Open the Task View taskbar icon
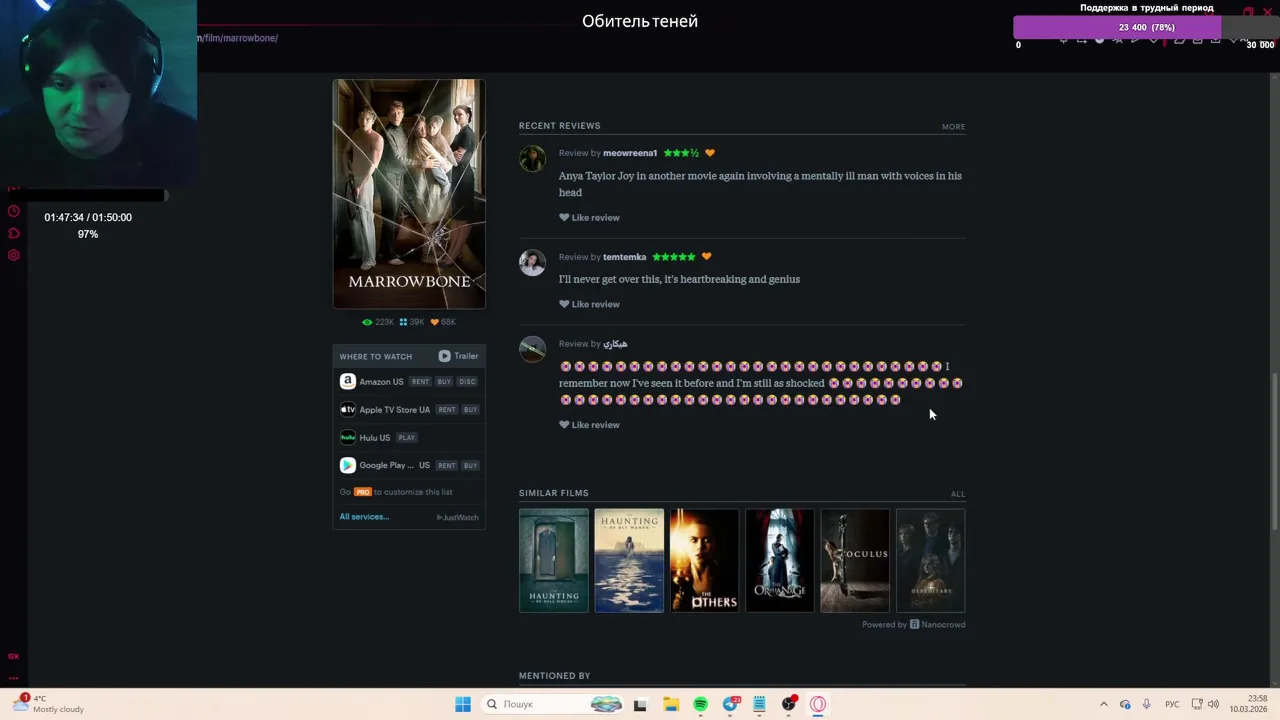This screenshot has width=1280, height=720. point(640,704)
